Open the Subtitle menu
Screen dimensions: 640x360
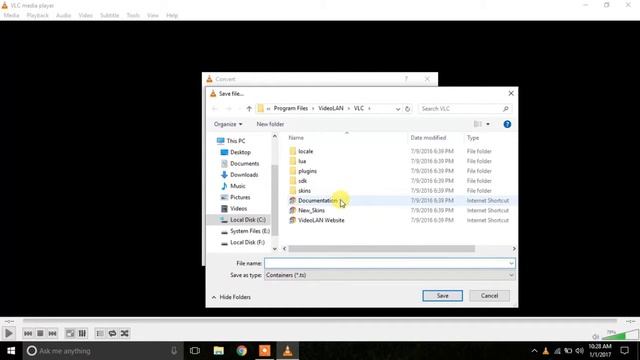point(109,15)
